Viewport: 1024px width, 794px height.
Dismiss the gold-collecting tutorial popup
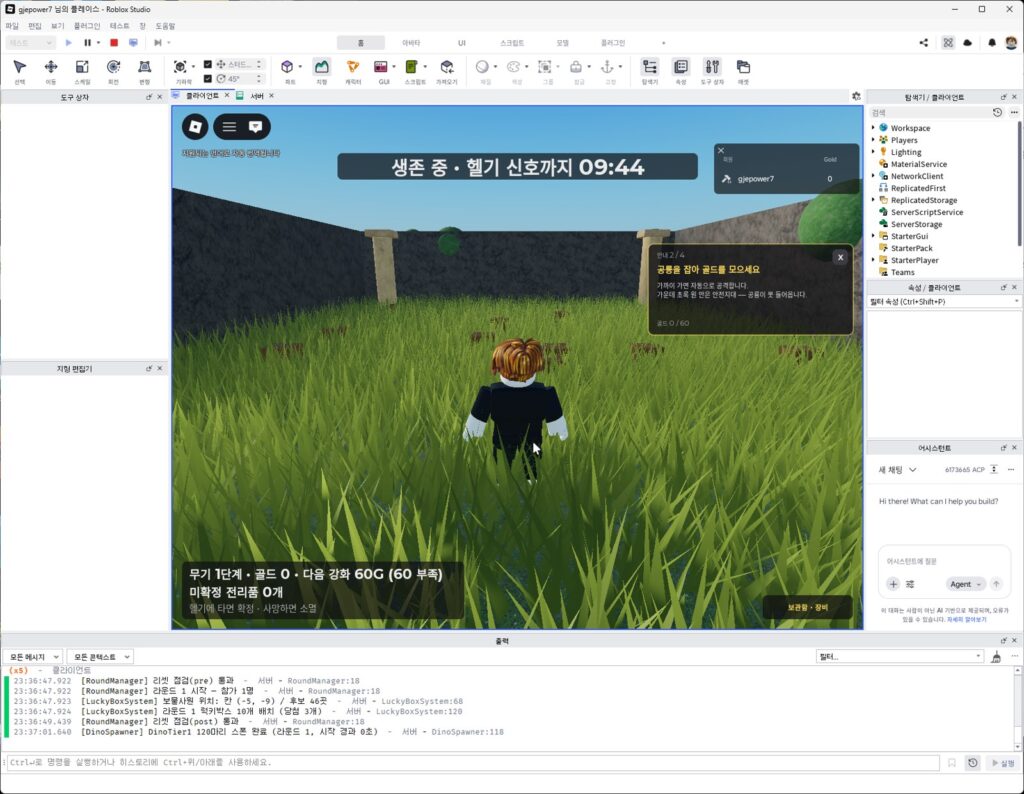840,257
